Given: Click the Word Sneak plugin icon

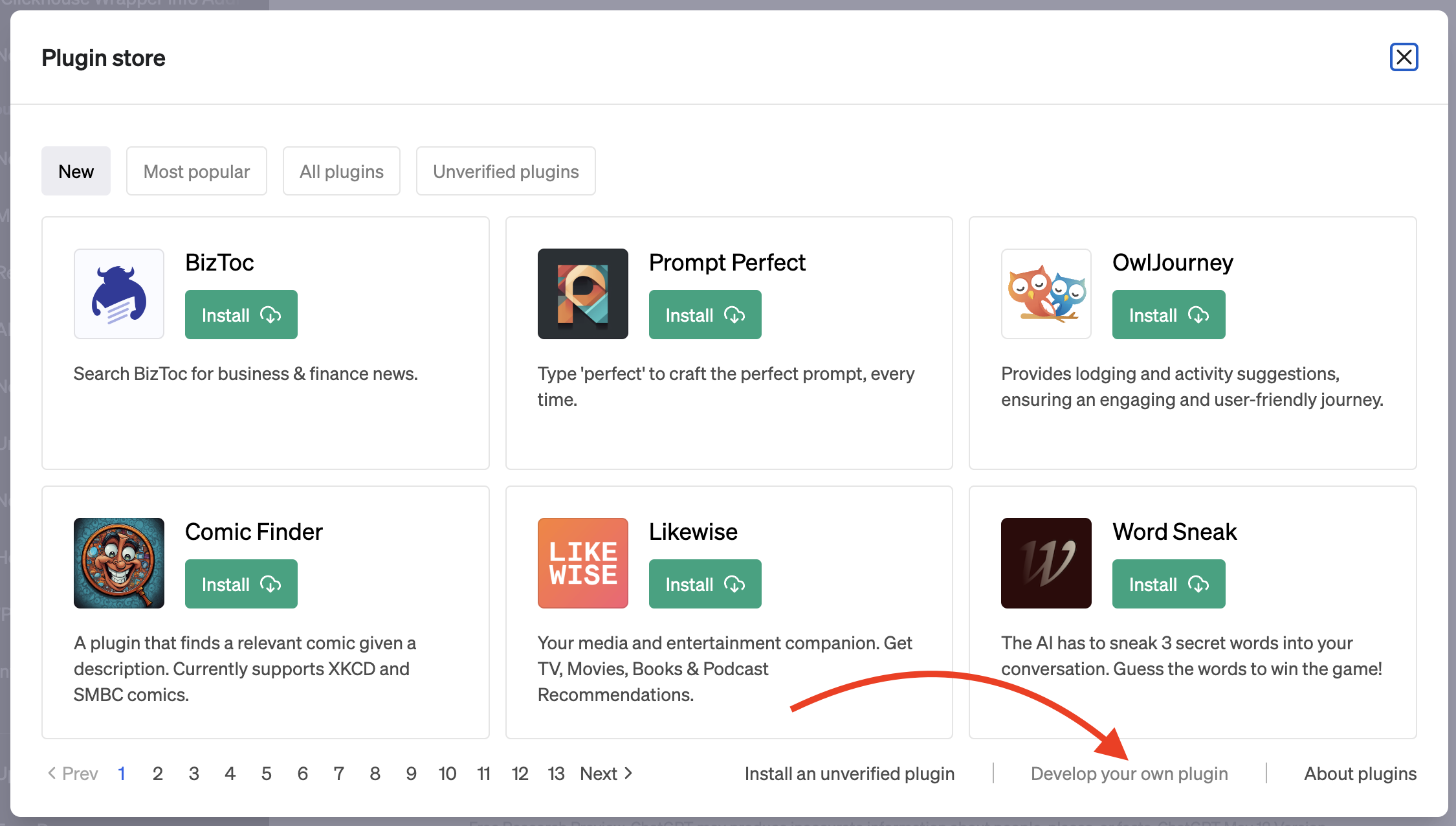Looking at the screenshot, I should point(1047,563).
